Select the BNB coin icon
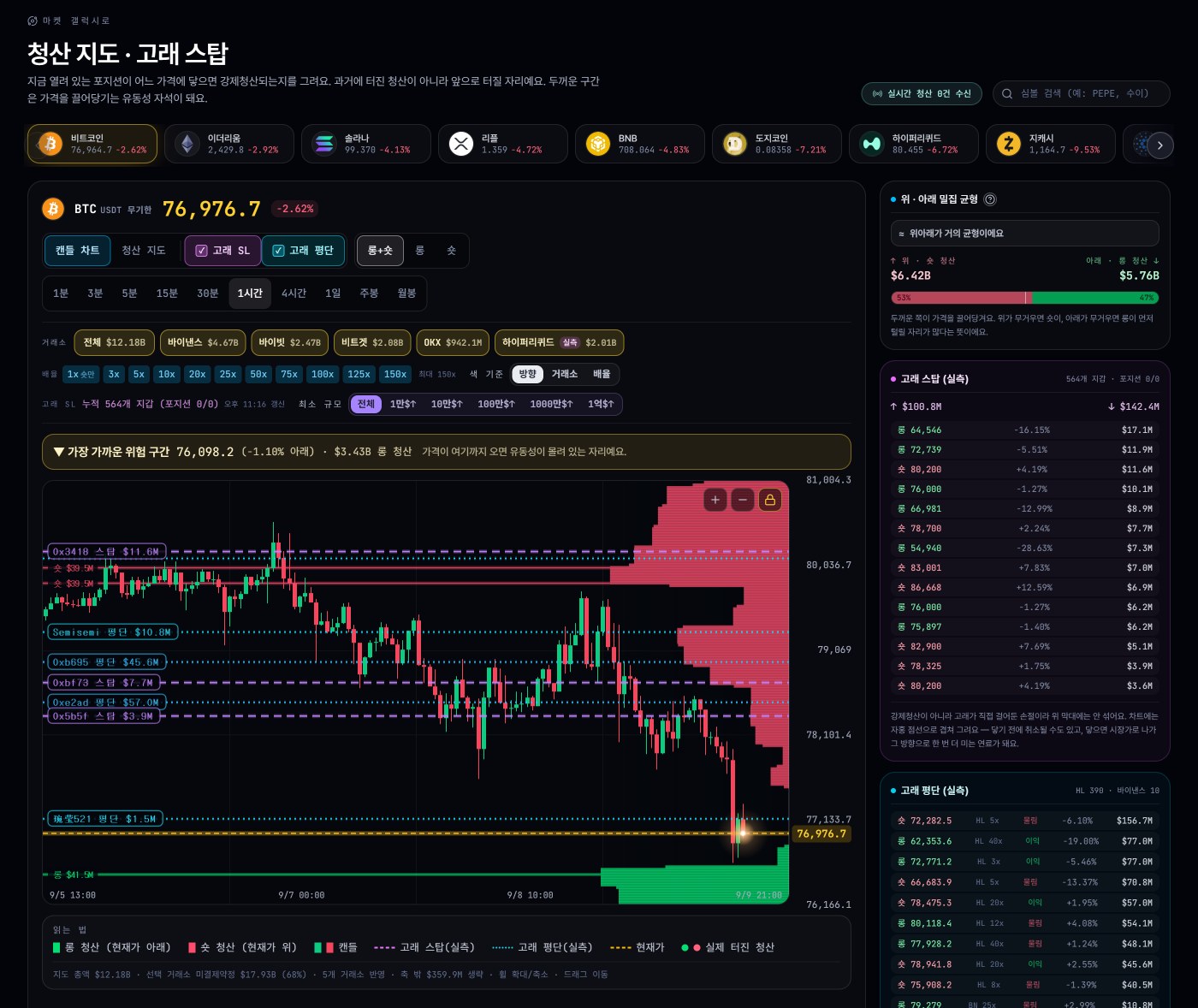 tap(598, 144)
